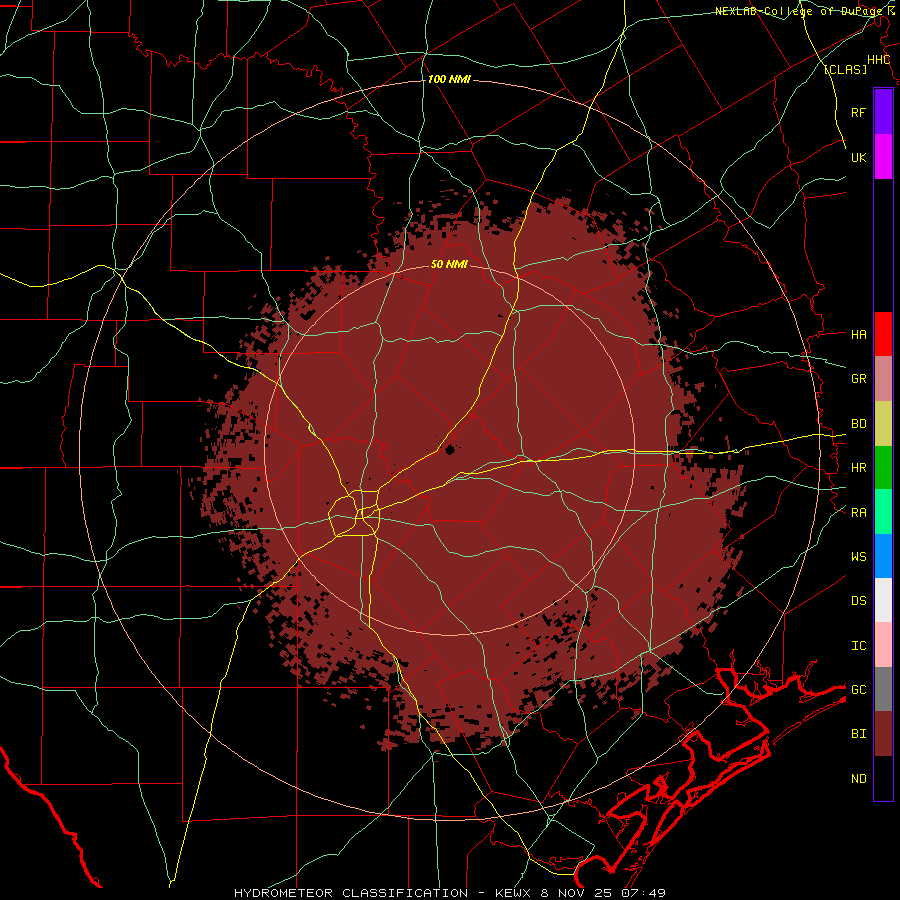Click the HHC product label

tap(878, 60)
